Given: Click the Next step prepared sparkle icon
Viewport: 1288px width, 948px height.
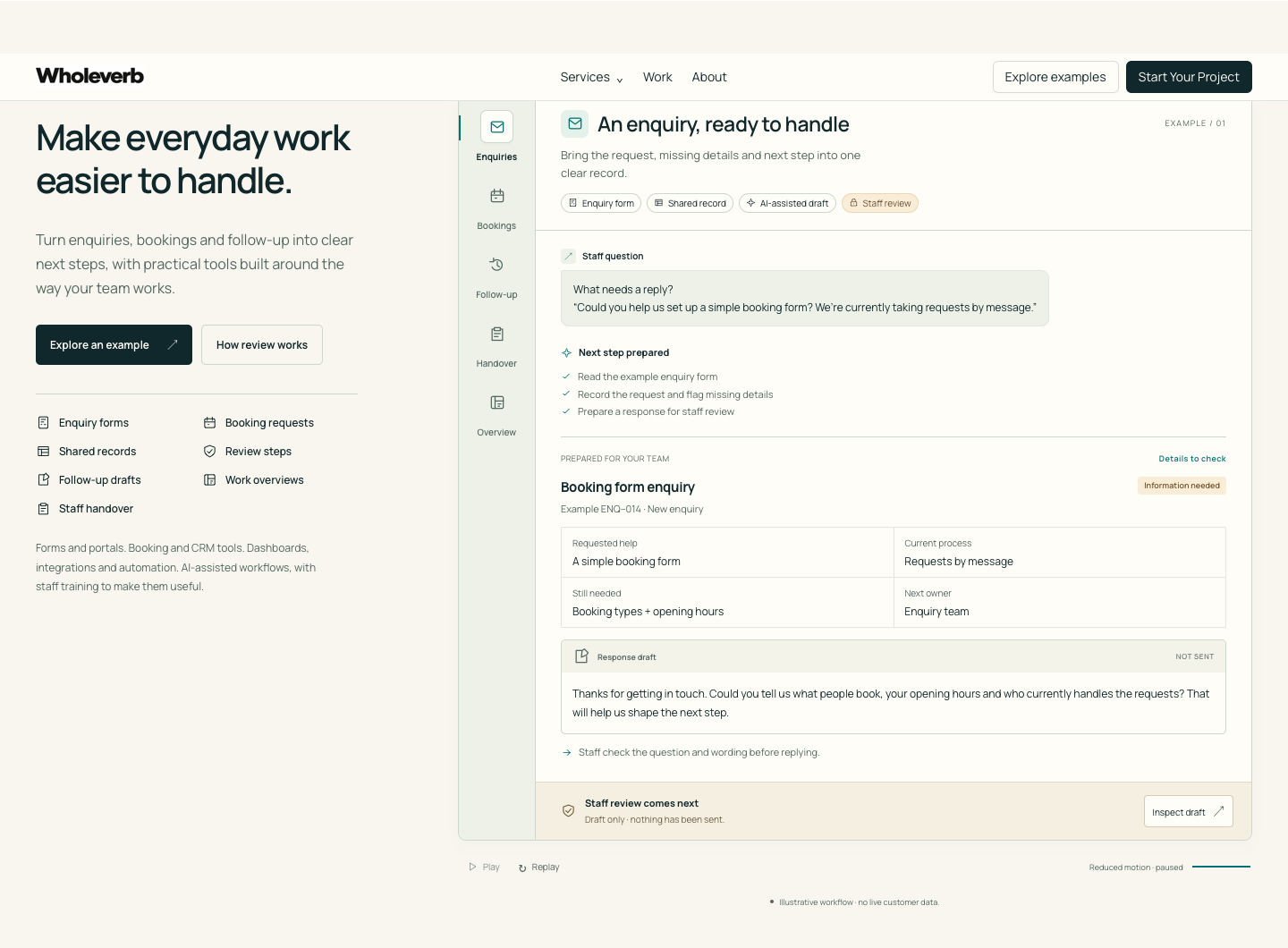Looking at the screenshot, I should 566,352.
